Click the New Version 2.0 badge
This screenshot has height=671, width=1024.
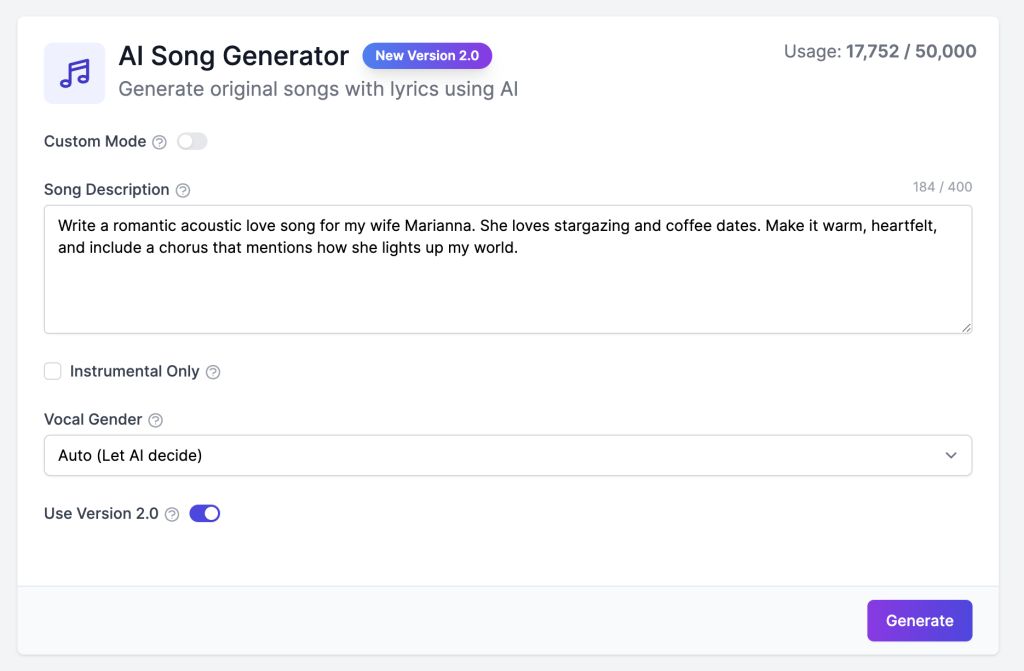[427, 56]
